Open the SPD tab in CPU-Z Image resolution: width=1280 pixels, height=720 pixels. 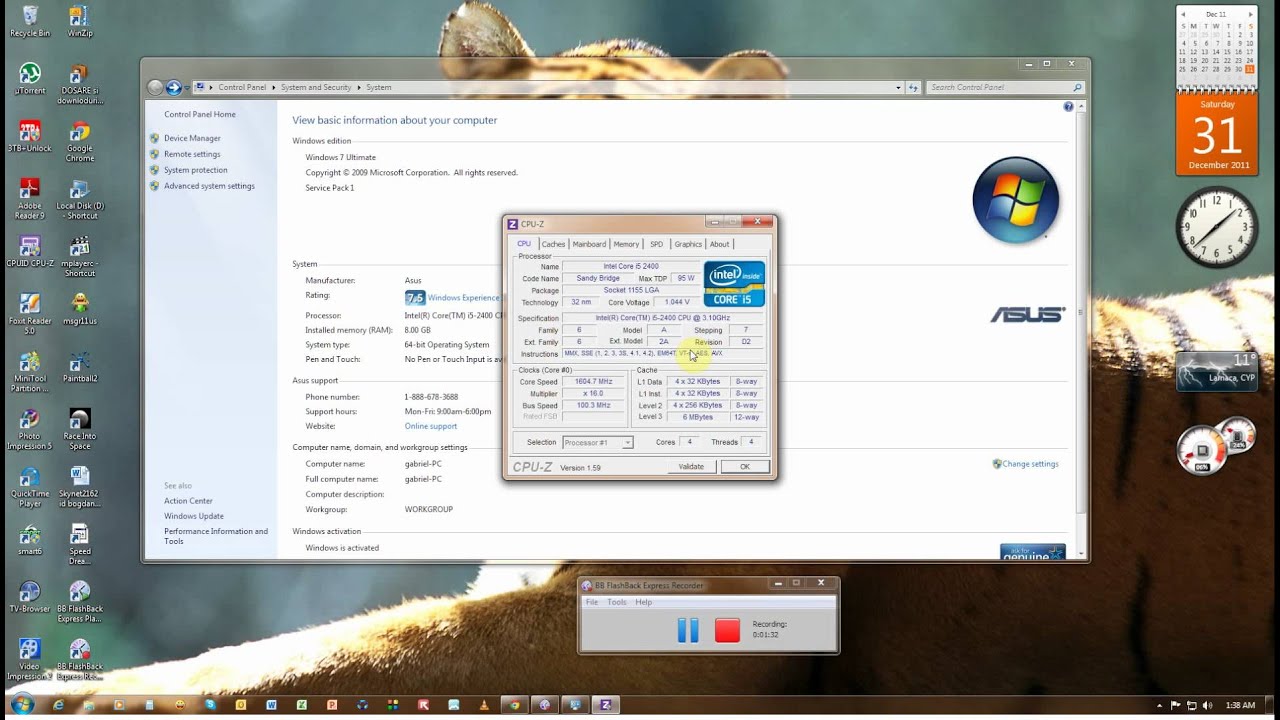tap(656, 244)
